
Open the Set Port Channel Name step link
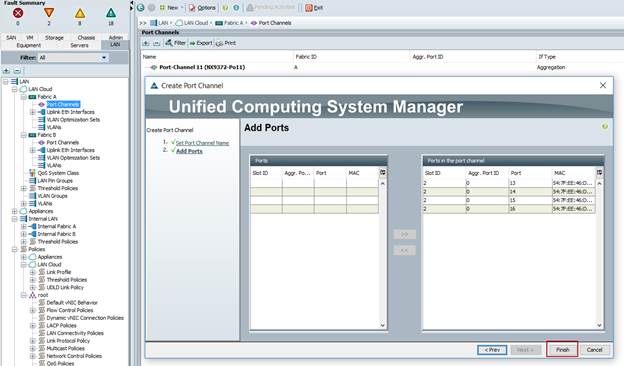[202, 143]
